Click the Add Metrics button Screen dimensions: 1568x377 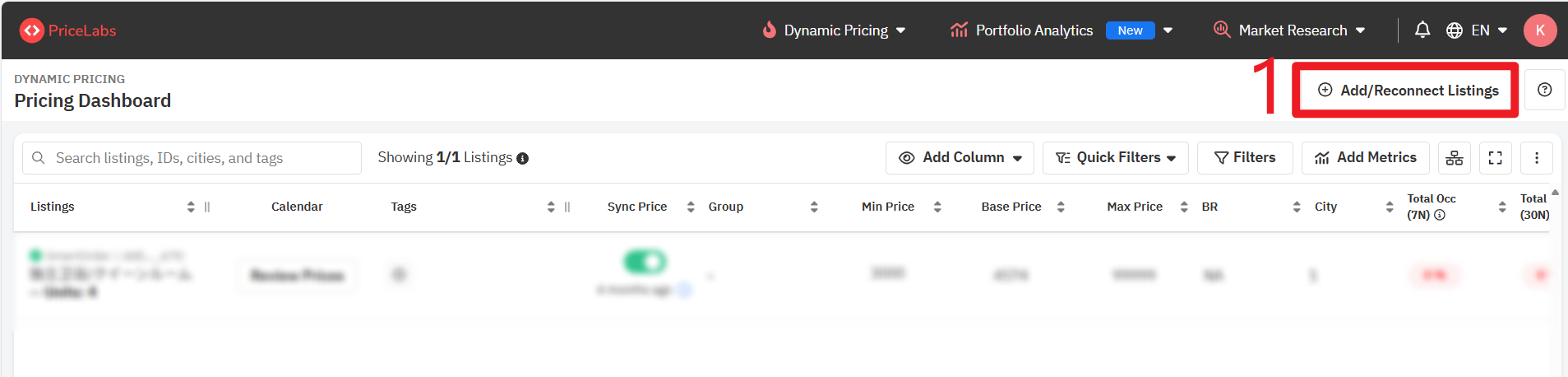tap(1365, 158)
